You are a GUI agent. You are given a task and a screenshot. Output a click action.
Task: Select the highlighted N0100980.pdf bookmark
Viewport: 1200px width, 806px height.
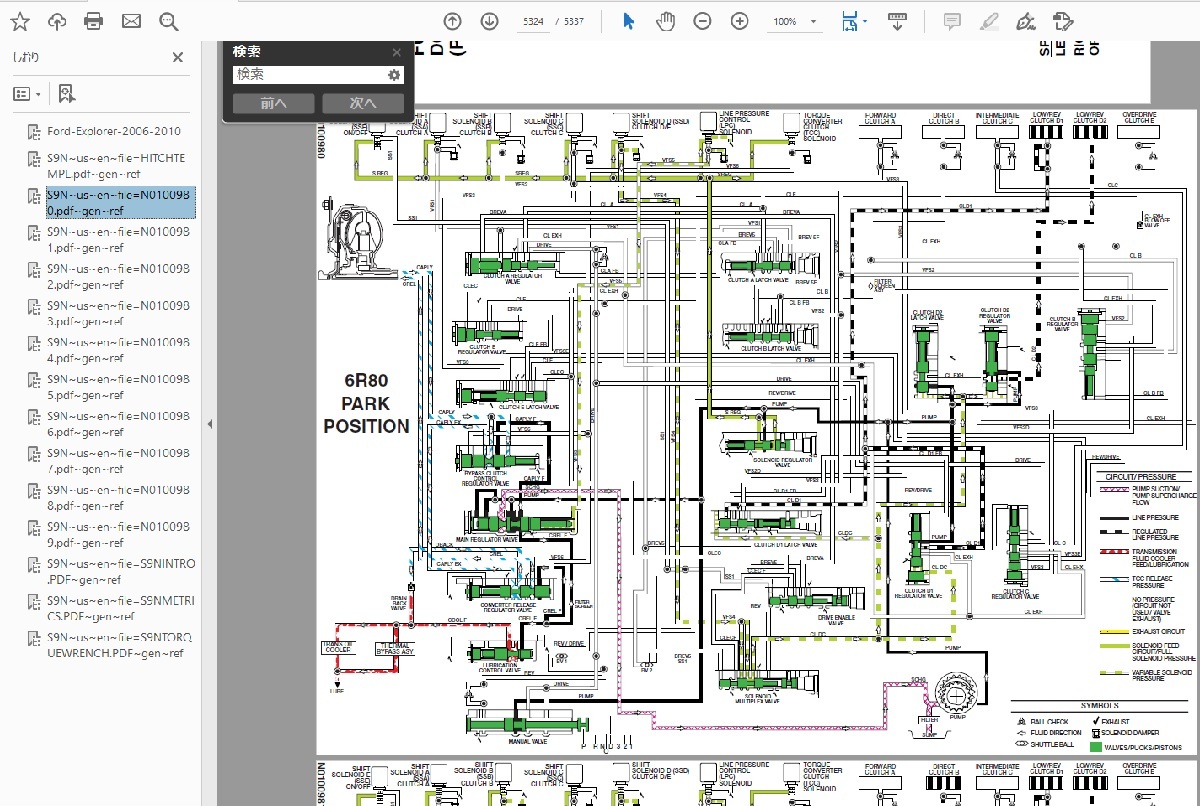[x=119, y=202]
